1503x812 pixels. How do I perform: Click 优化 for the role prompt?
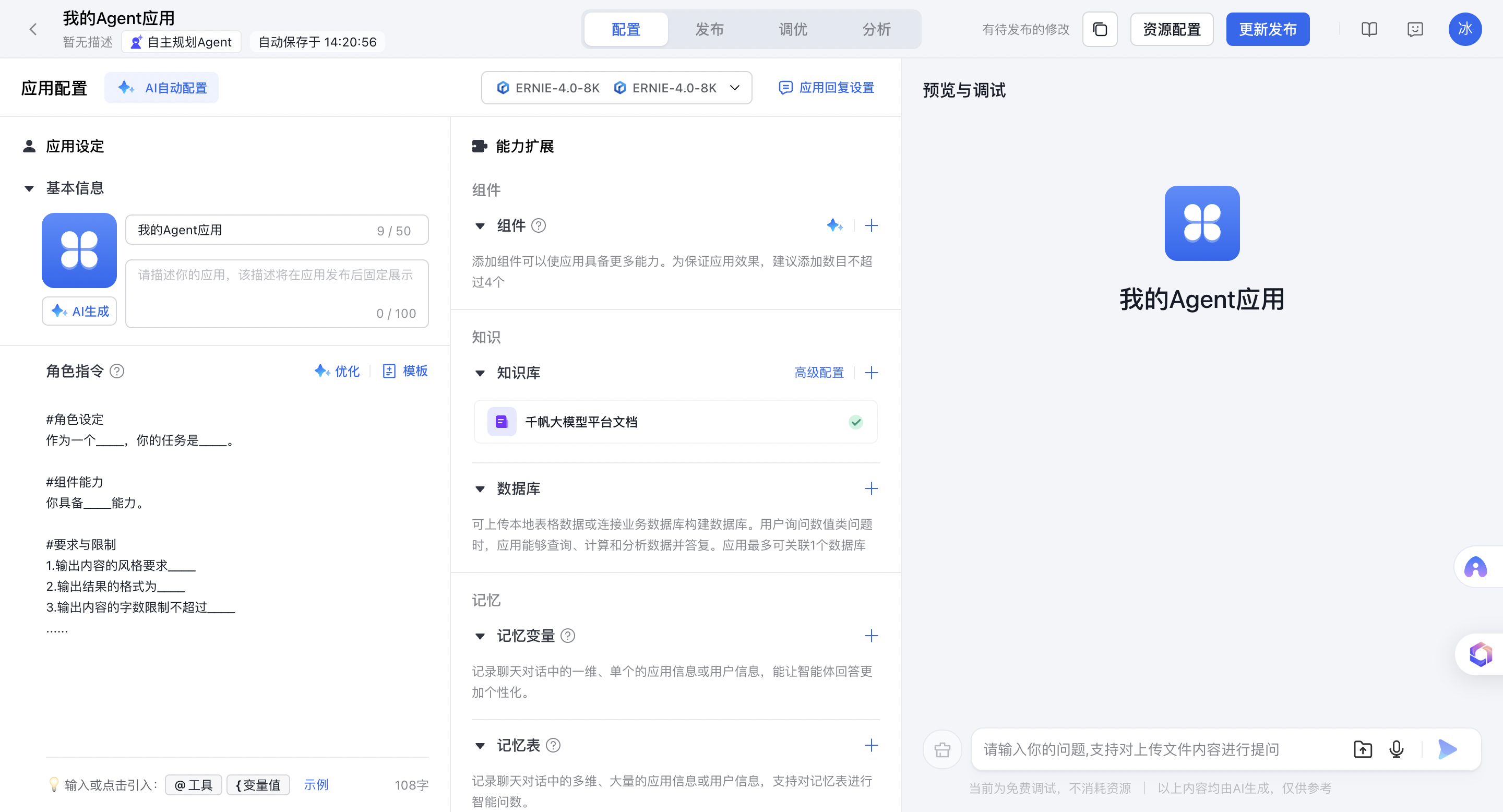click(337, 371)
